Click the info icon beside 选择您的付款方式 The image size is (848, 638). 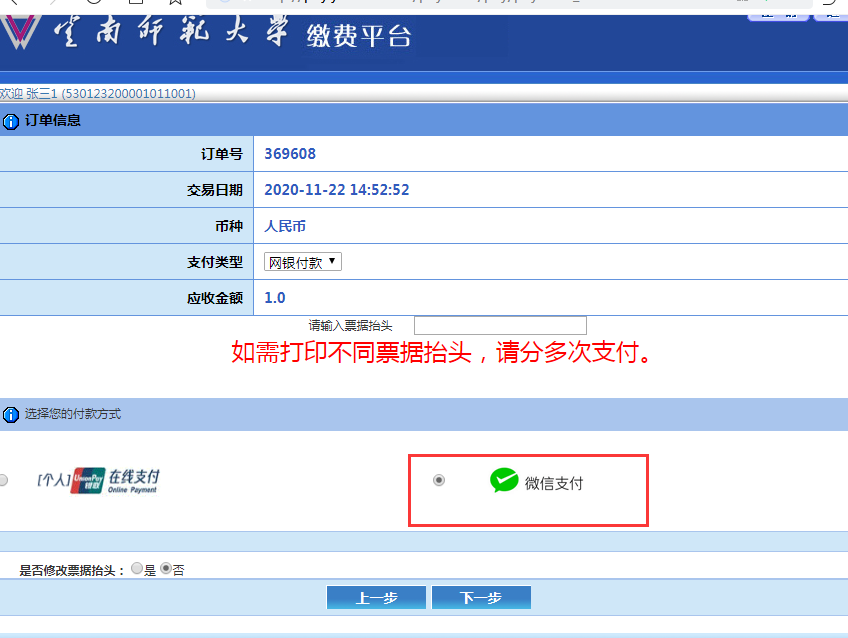10,415
